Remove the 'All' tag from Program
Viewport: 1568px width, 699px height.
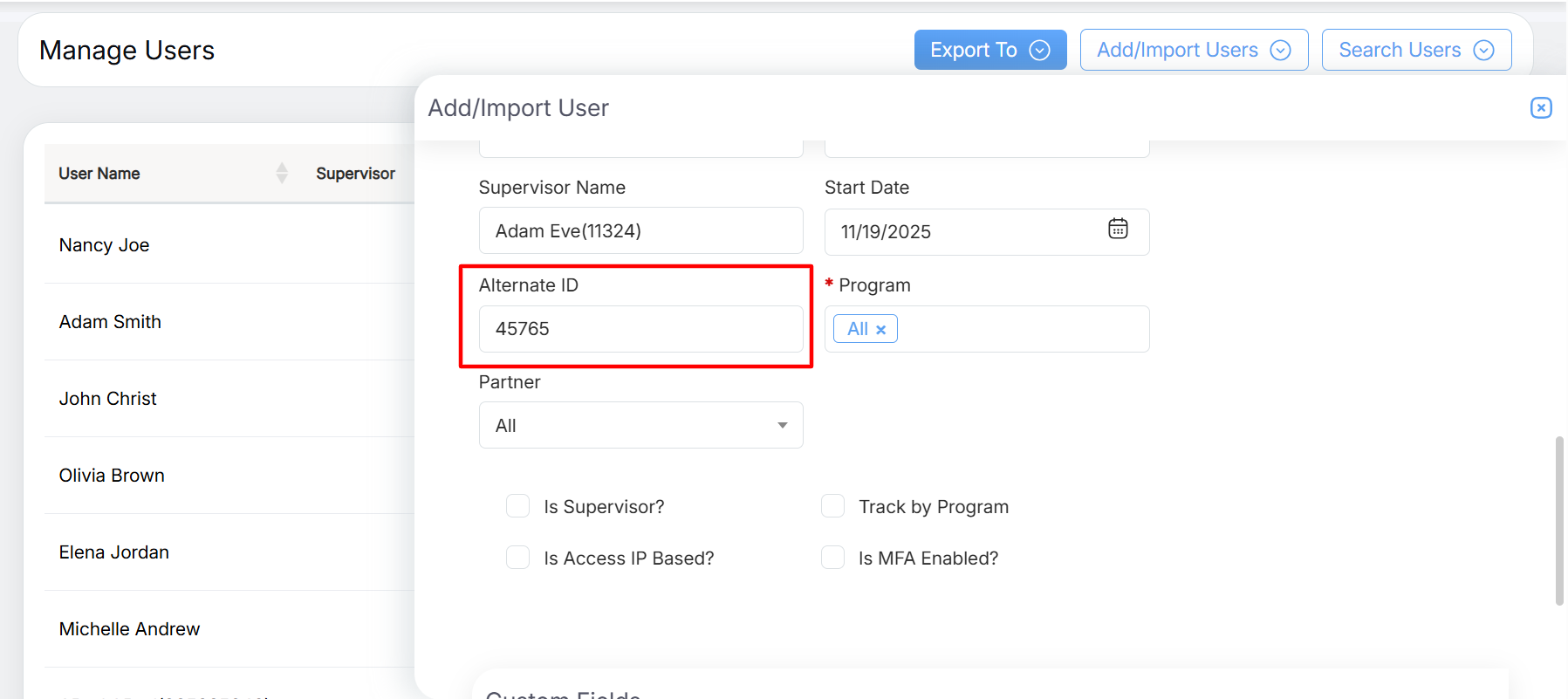coord(880,330)
